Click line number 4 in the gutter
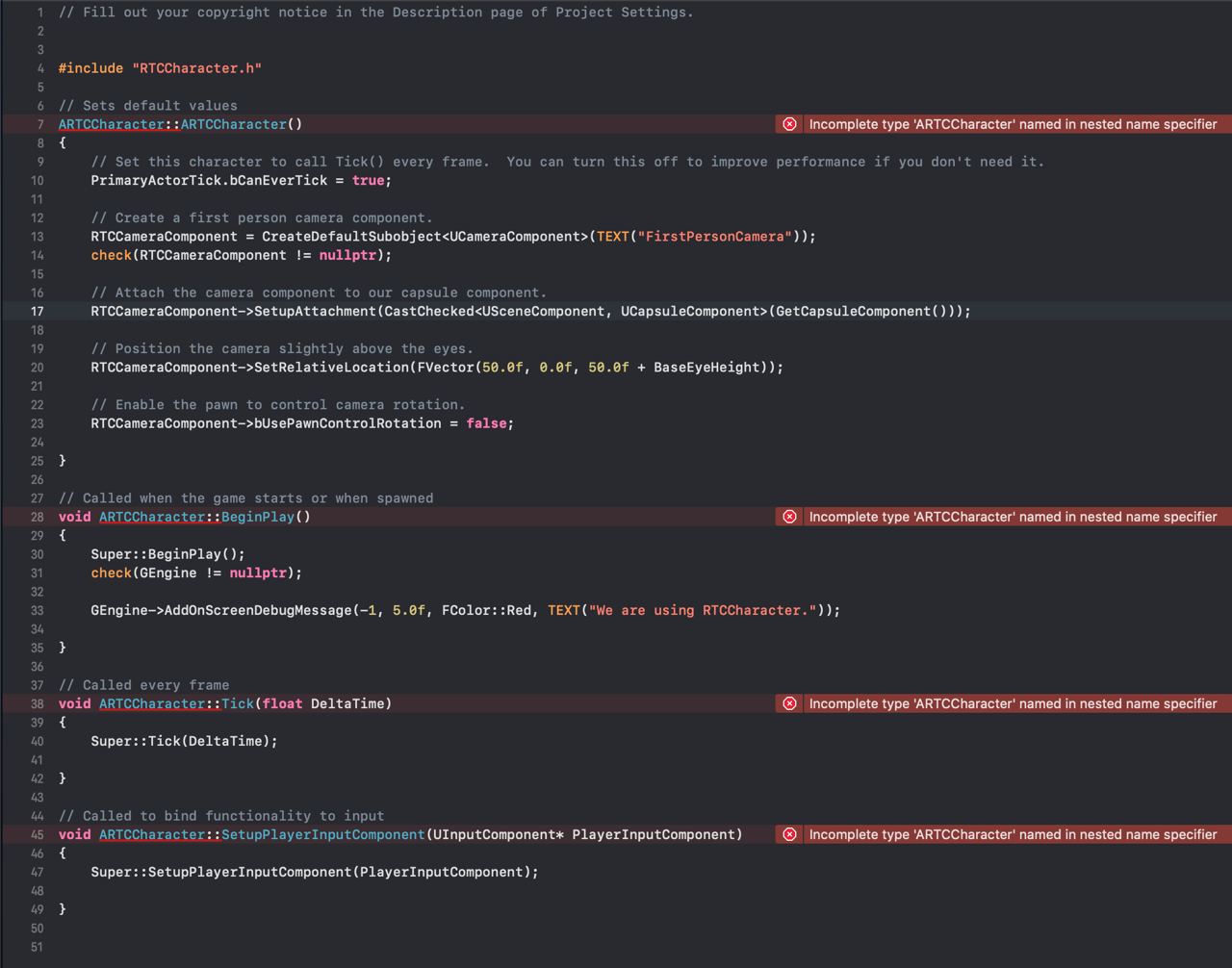The height and width of the screenshot is (968, 1232). pos(40,68)
